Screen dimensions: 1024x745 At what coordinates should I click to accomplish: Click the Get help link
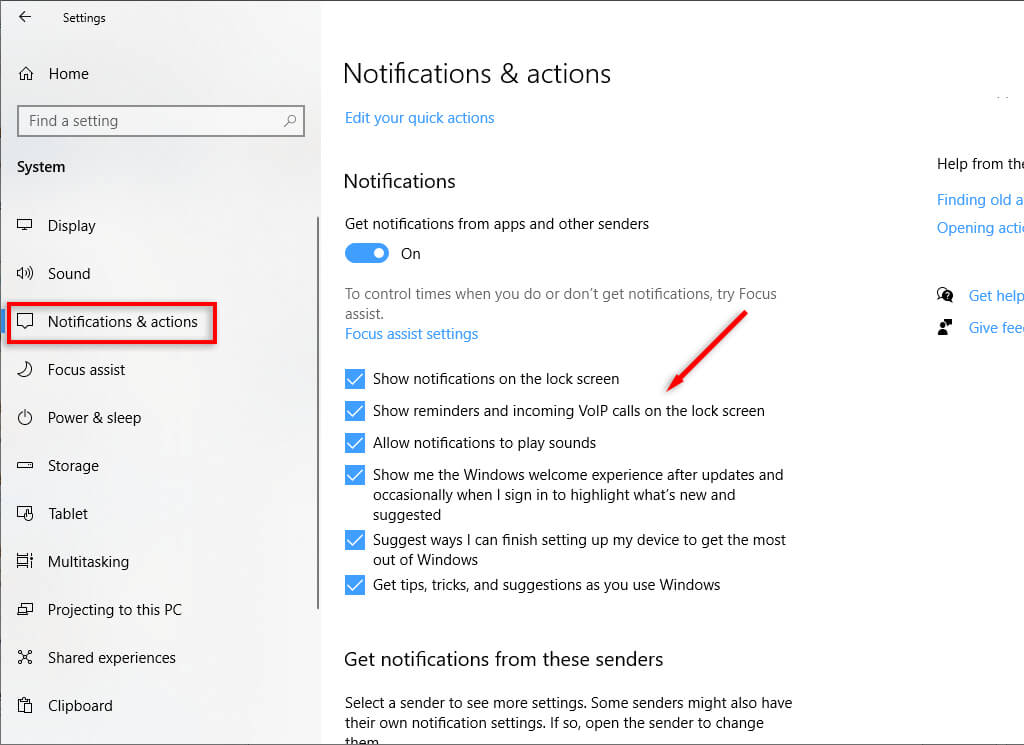pyautogui.click(x=996, y=296)
